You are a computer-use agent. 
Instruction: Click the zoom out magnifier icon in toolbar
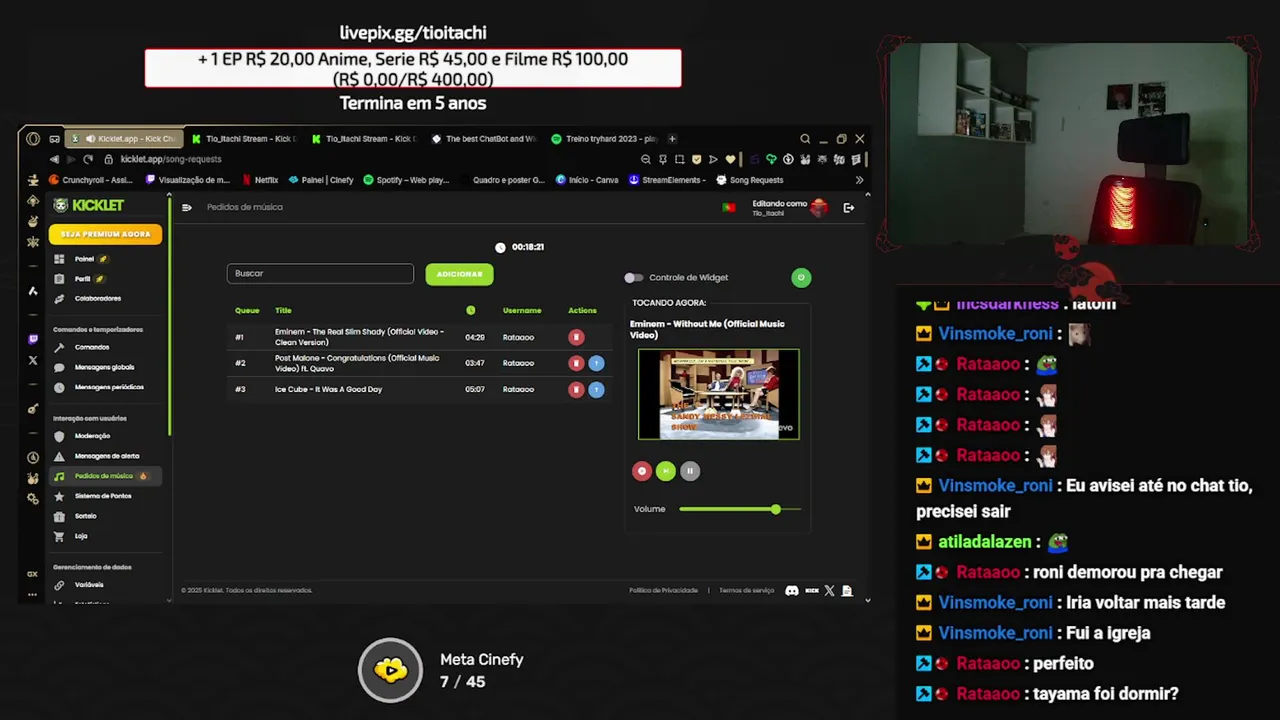pyautogui.click(x=646, y=159)
